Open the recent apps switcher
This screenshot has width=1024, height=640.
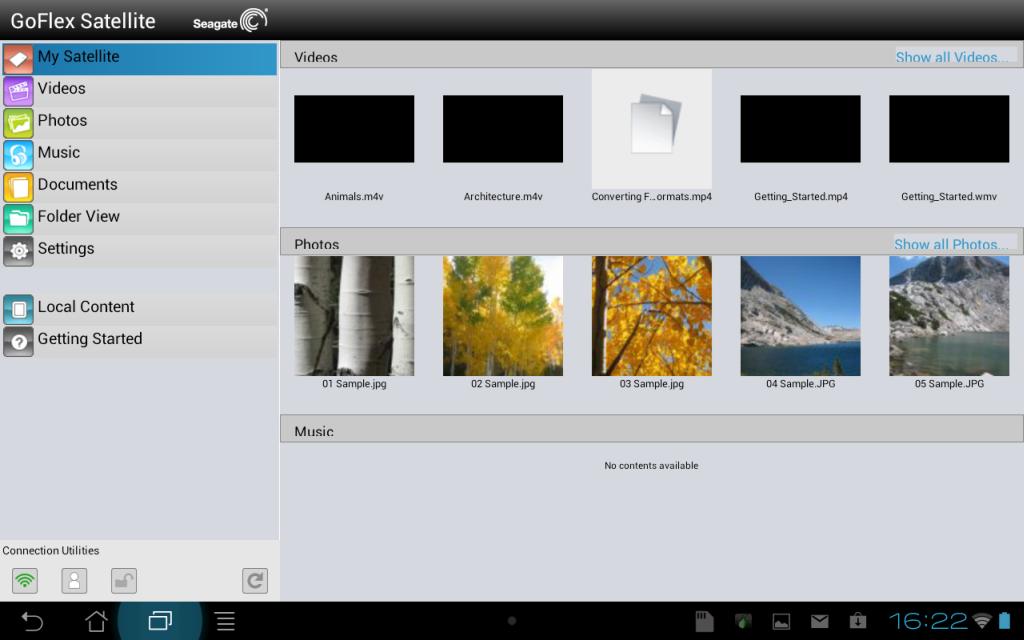tap(160, 620)
